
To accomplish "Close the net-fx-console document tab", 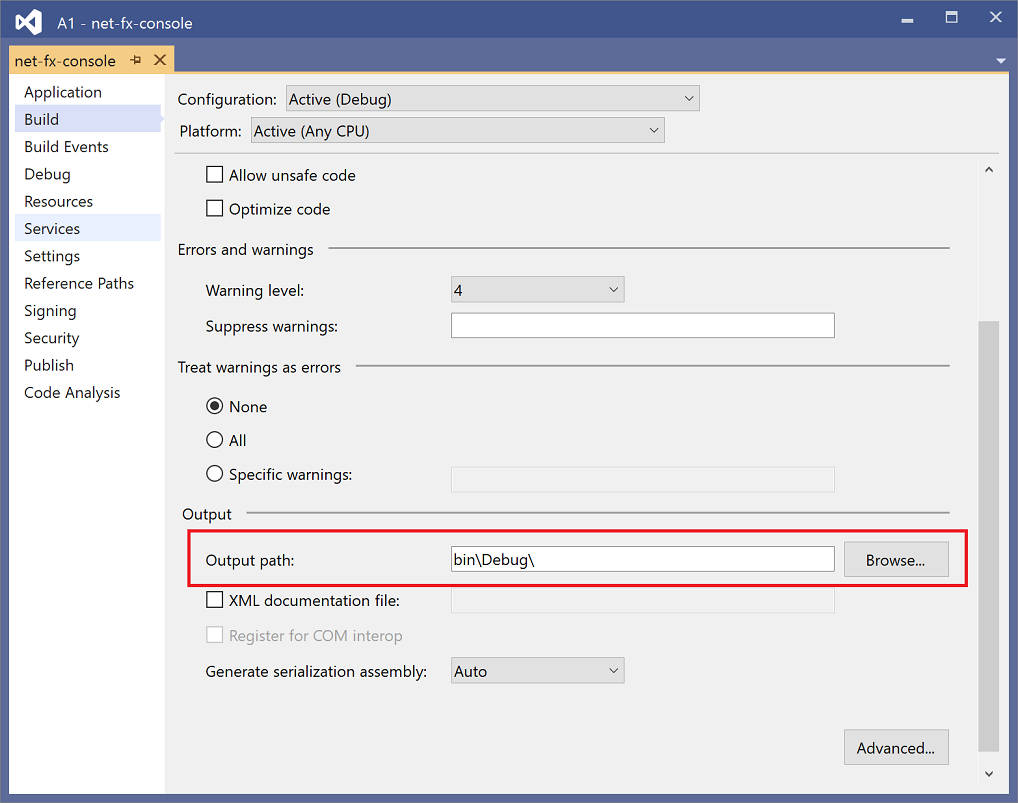I will (x=160, y=59).
